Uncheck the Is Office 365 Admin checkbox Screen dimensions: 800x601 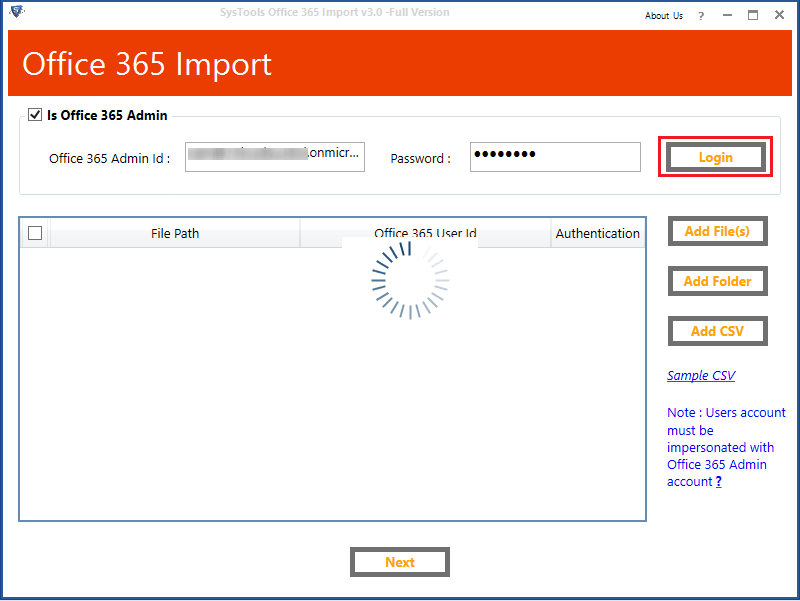click(35, 115)
